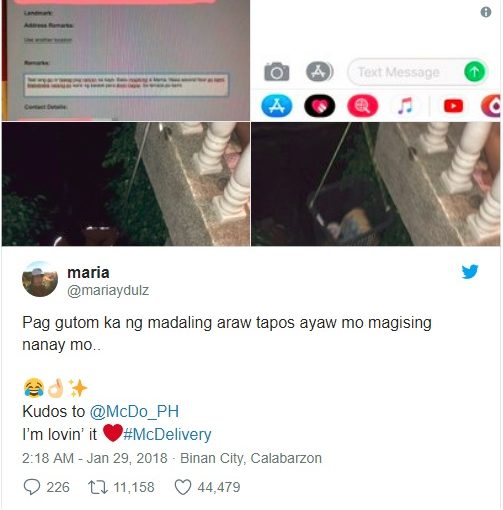Click the #McDelivery hashtag link

pos(167,434)
